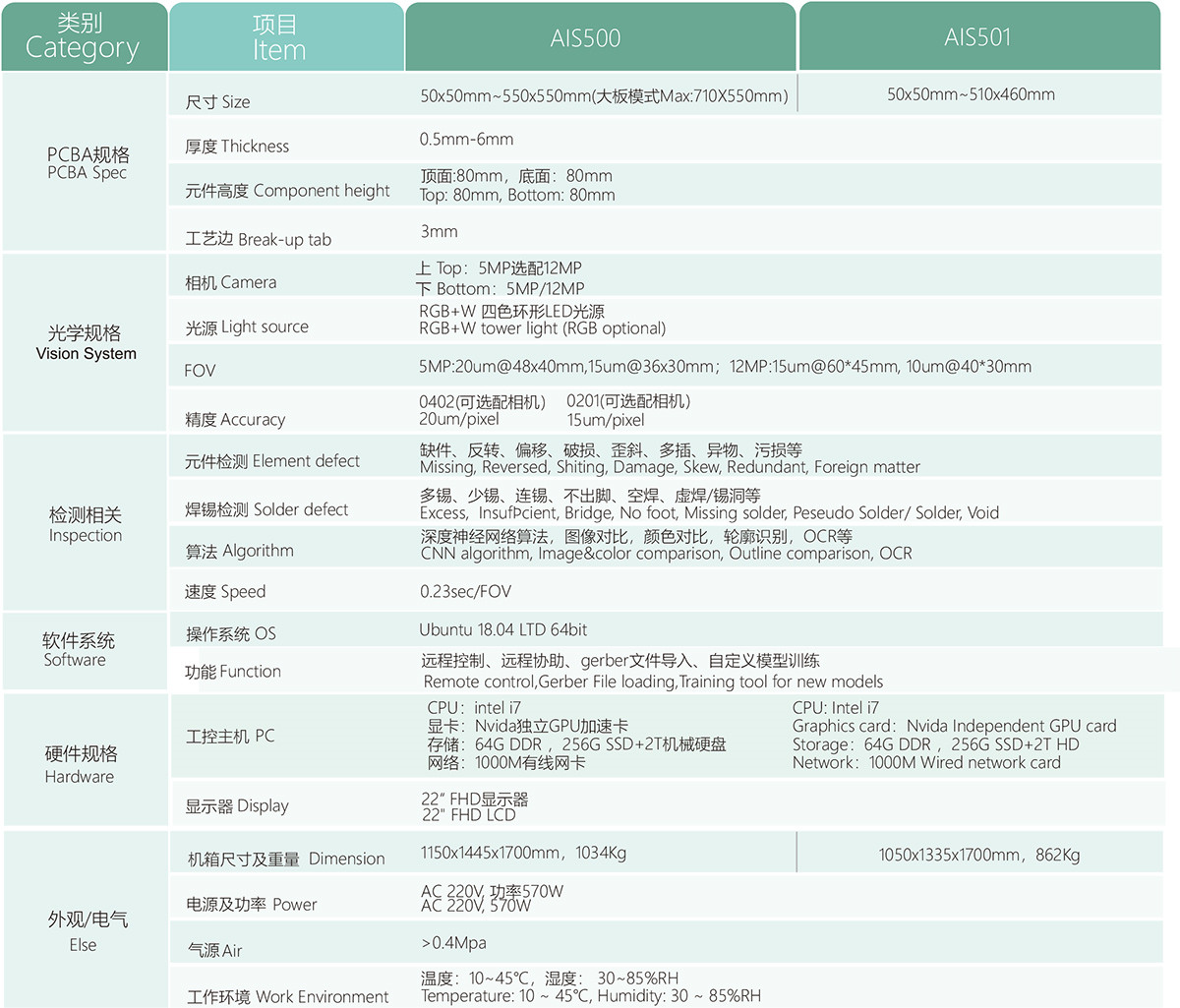Screen dimensions: 1180x1008
Task: Select the Component height item label
Action: coord(287,191)
